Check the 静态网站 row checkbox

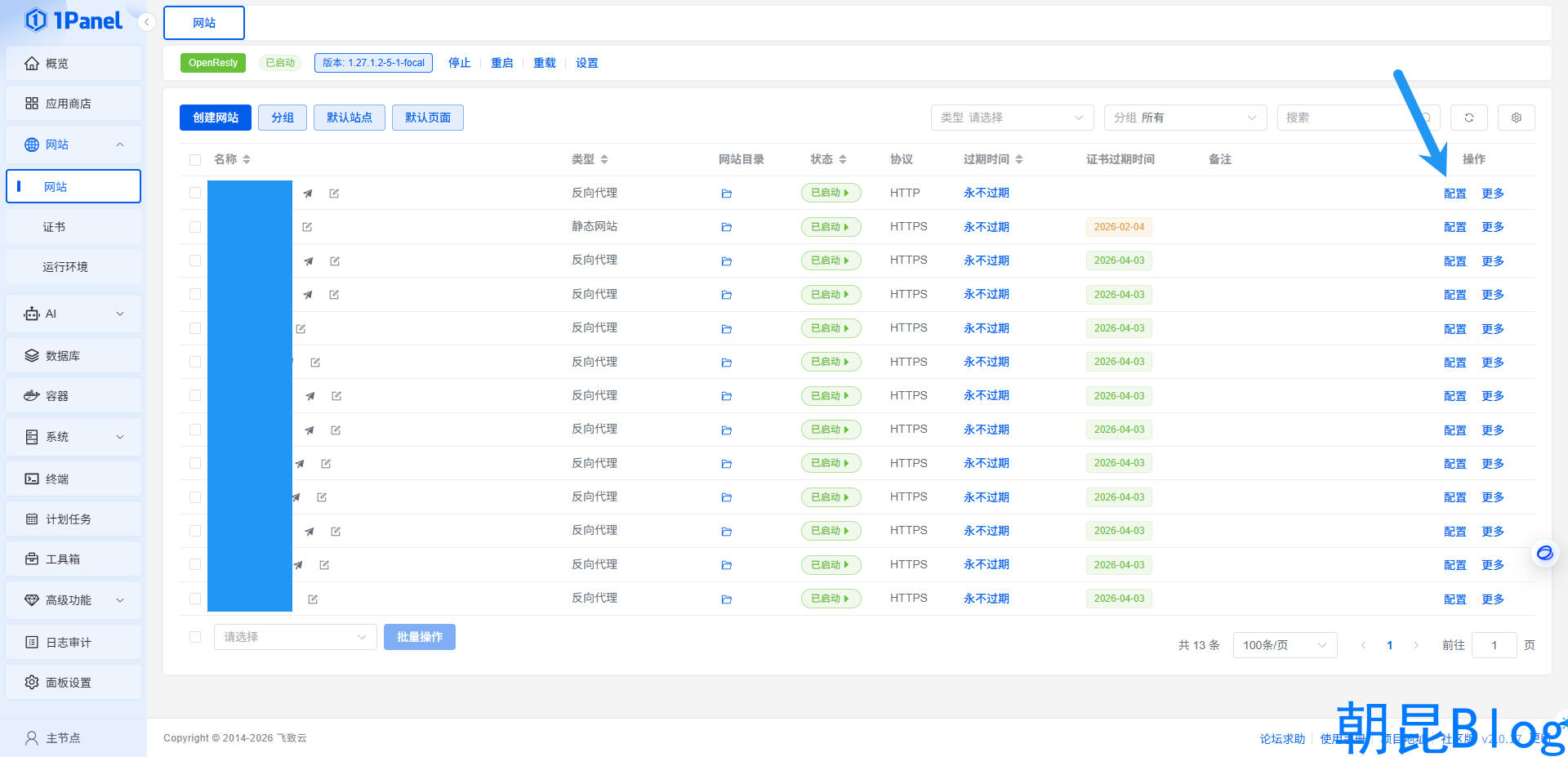(195, 227)
